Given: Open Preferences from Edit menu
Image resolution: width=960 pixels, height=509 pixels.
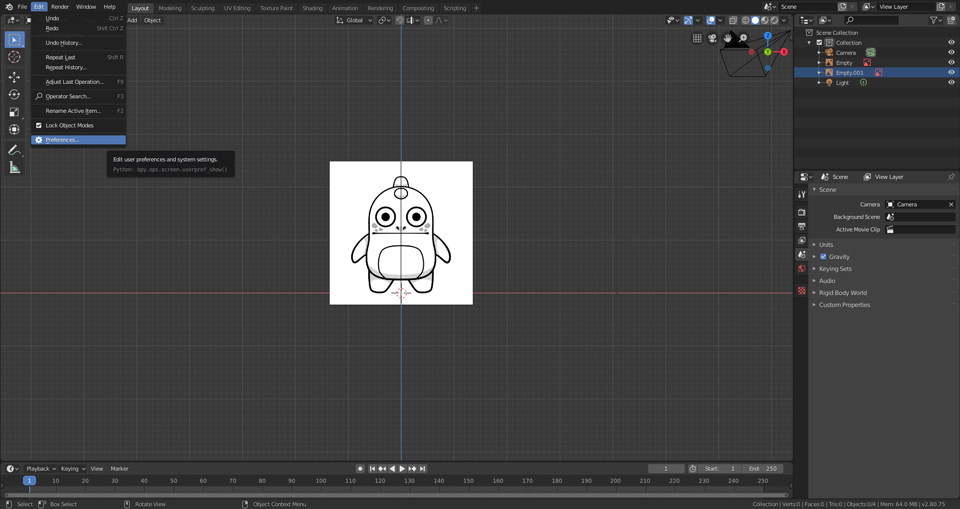Looking at the screenshot, I should click(x=78, y=140).
